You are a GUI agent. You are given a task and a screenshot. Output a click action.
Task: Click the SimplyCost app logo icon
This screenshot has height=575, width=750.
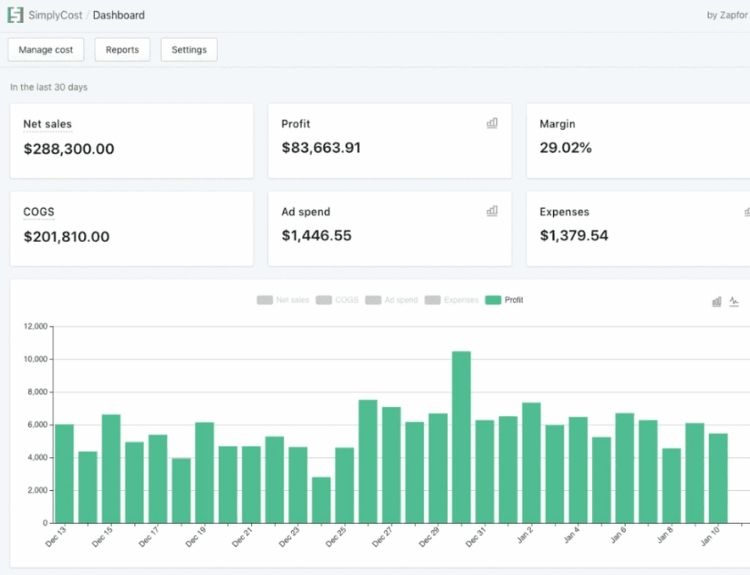pos(15,15)
